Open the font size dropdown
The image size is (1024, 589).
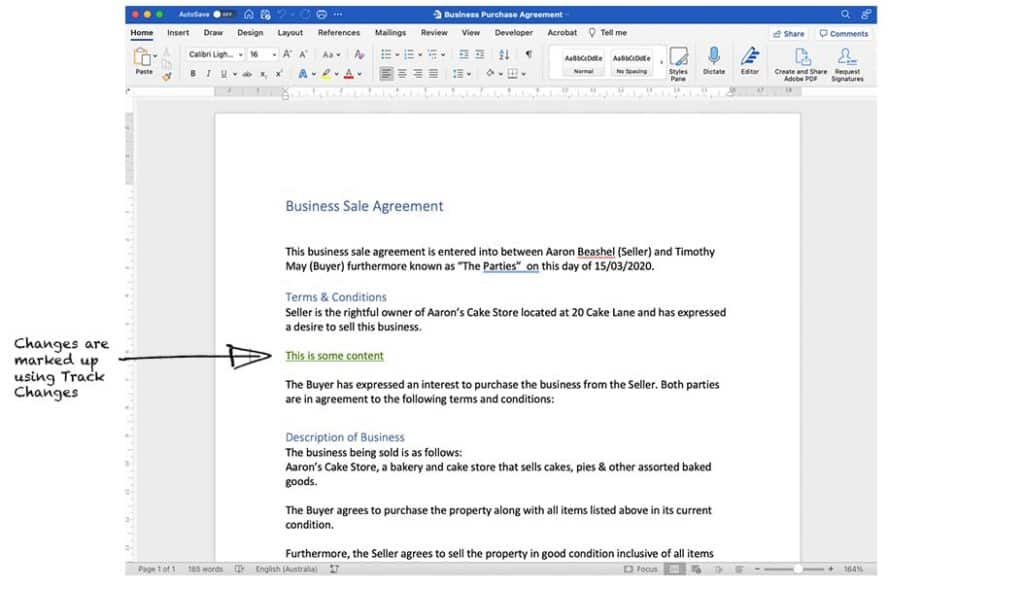[273, 54]
